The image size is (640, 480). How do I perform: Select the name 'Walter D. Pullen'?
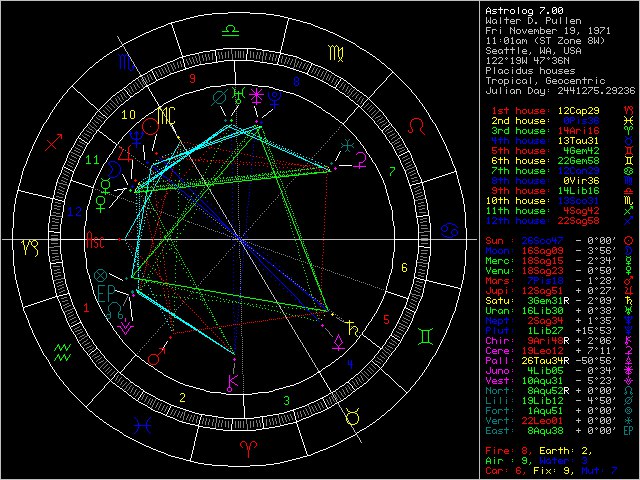533,21
